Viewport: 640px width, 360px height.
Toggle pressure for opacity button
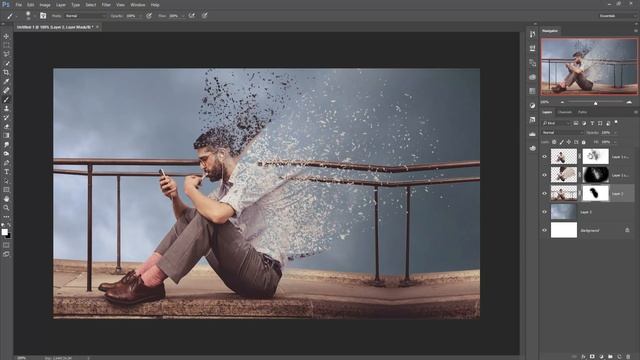(x=149, y=16)
